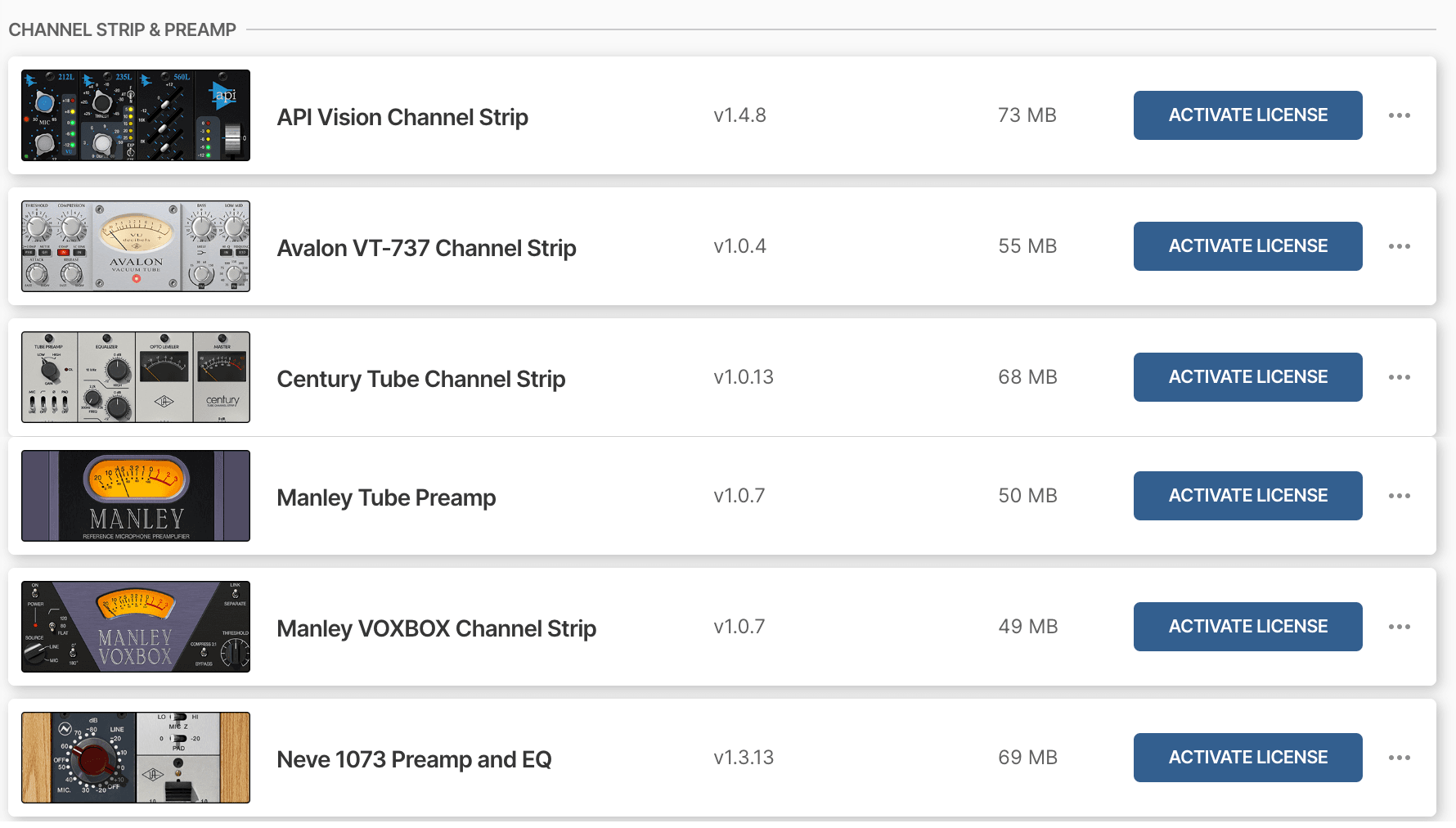The height and width of the screenshot is (828, 1456).
Task: Open options menu for Manley Tube Preamp
Action: [x=1400, y=496]
